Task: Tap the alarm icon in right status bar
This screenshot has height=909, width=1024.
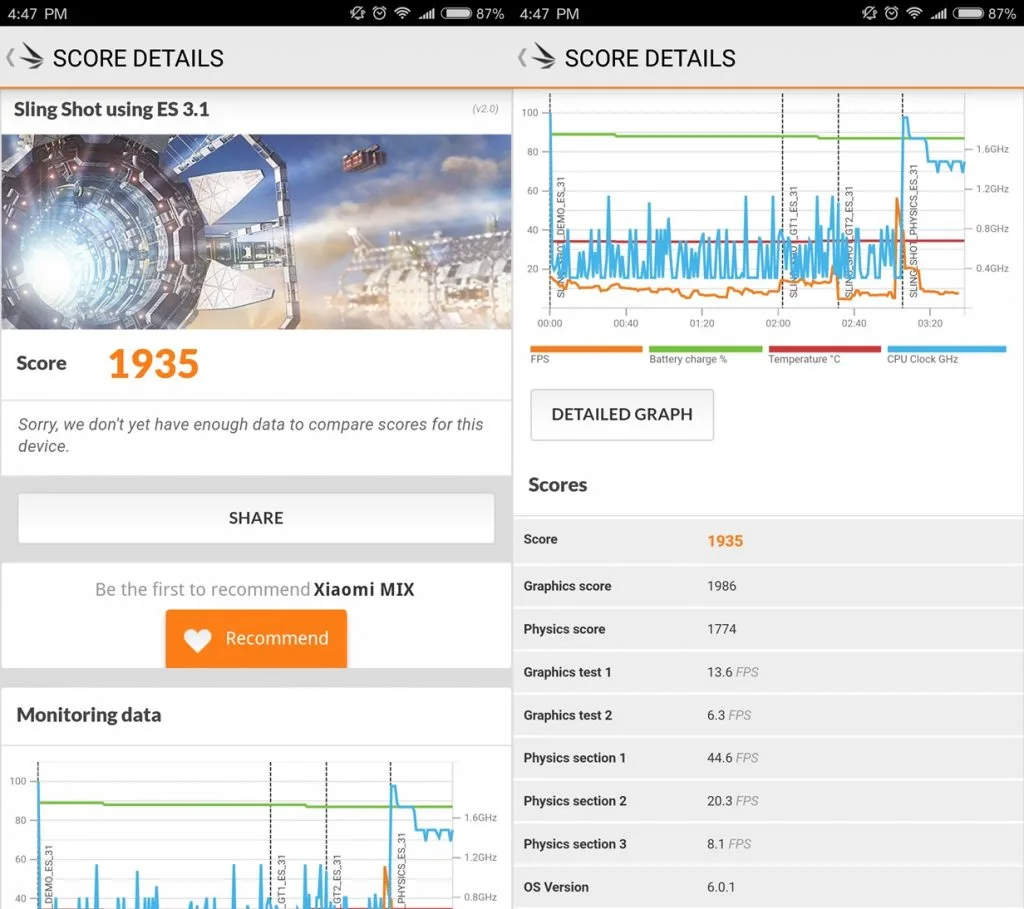Action: point(891,13)
